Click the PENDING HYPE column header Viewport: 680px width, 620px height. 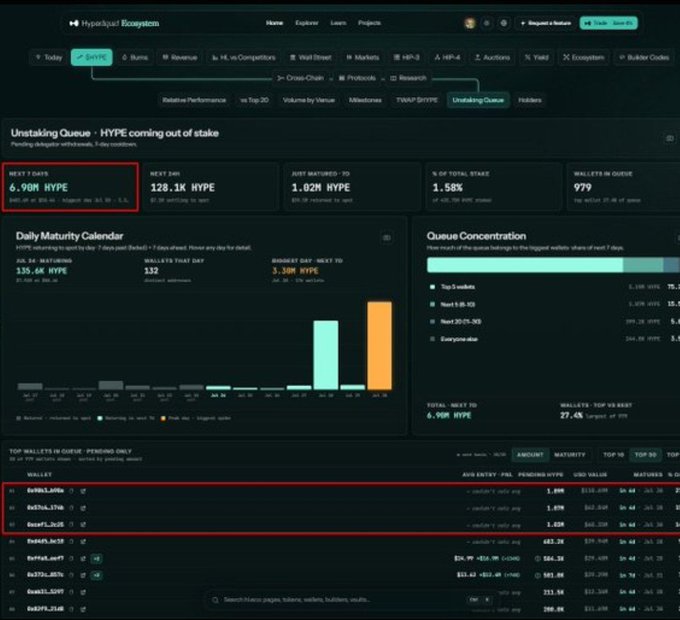coord(540,475)
